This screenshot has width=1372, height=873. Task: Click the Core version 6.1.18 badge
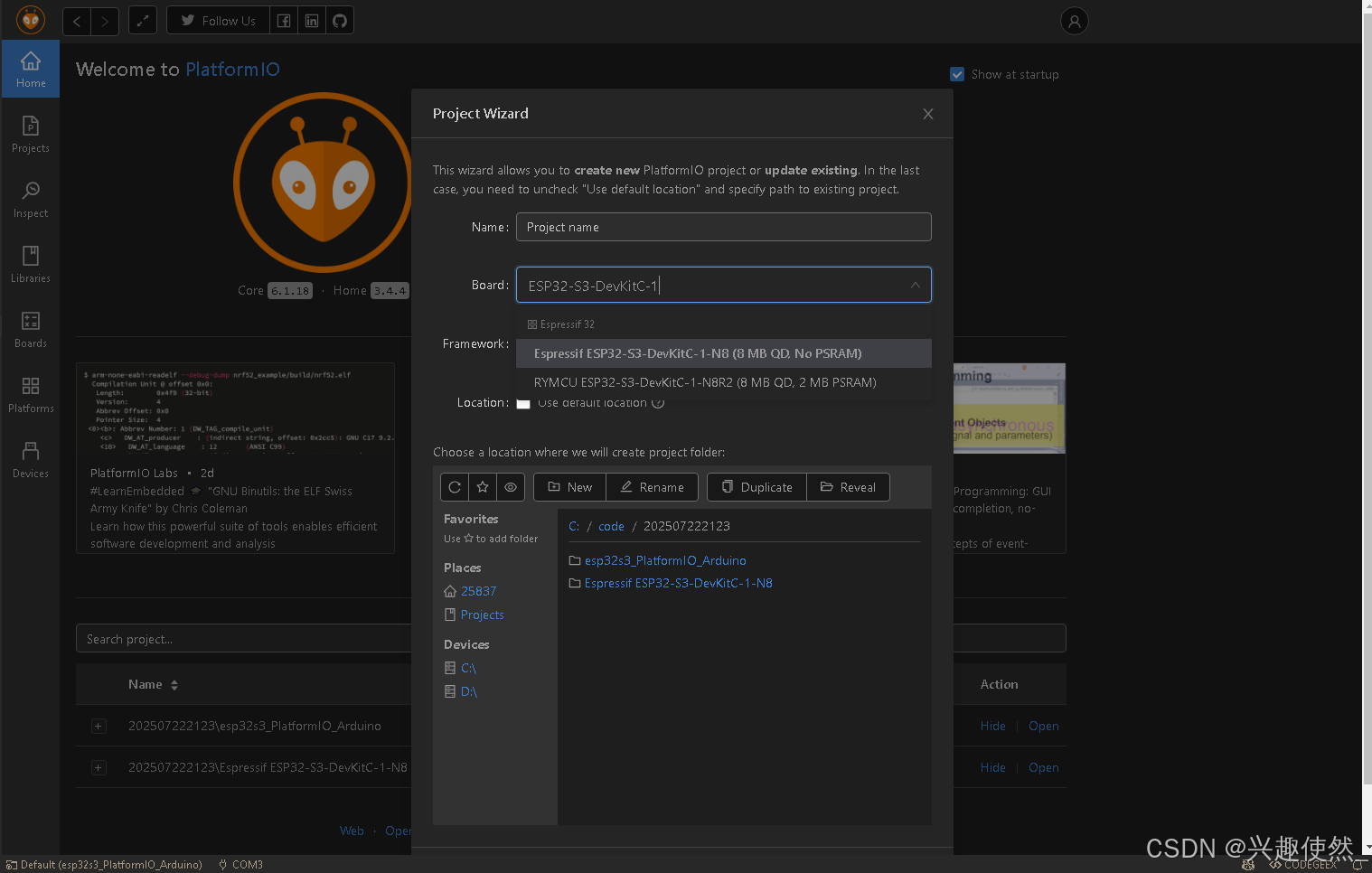tap(289, 291)
